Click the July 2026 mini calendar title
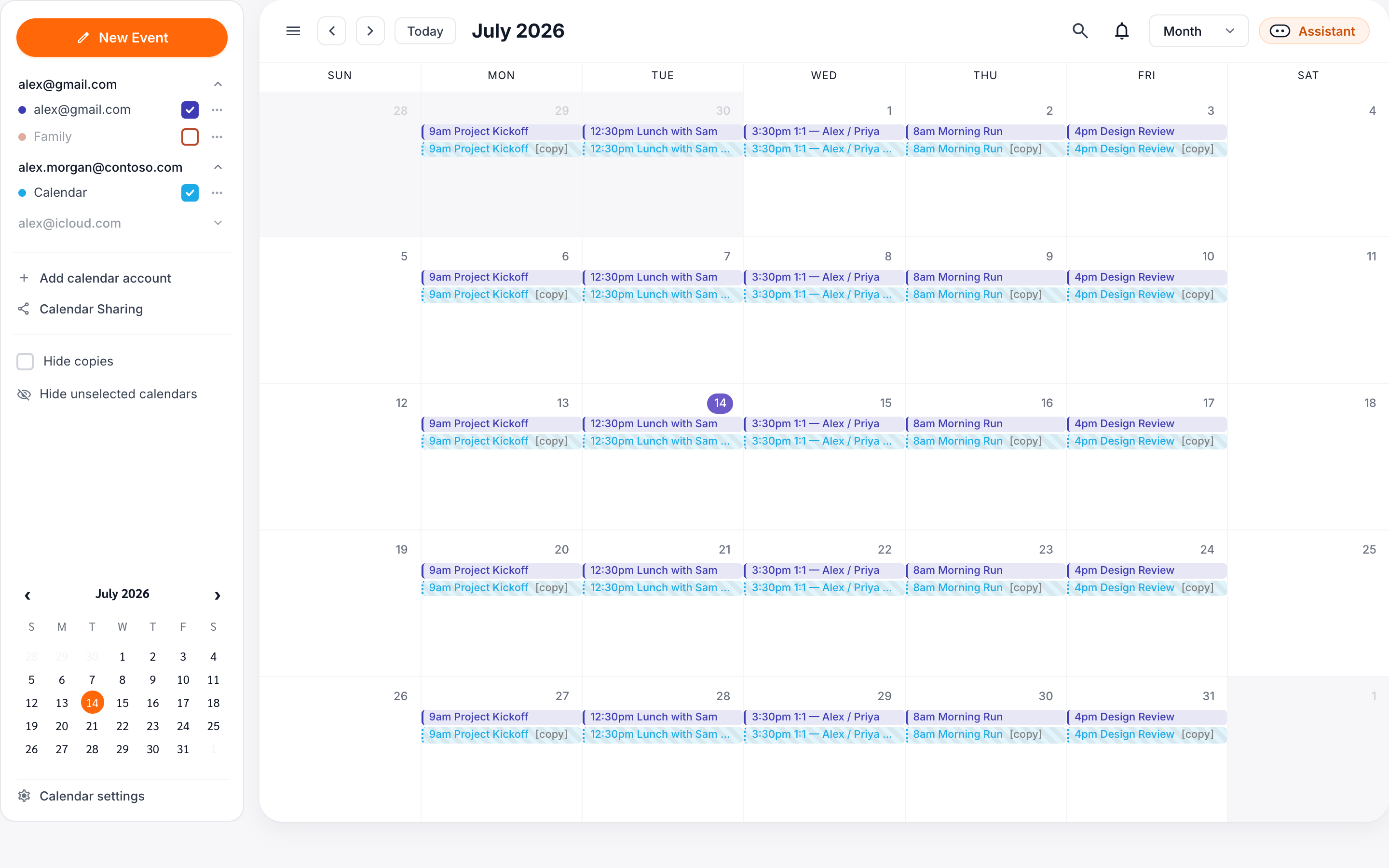 [122, 594]
